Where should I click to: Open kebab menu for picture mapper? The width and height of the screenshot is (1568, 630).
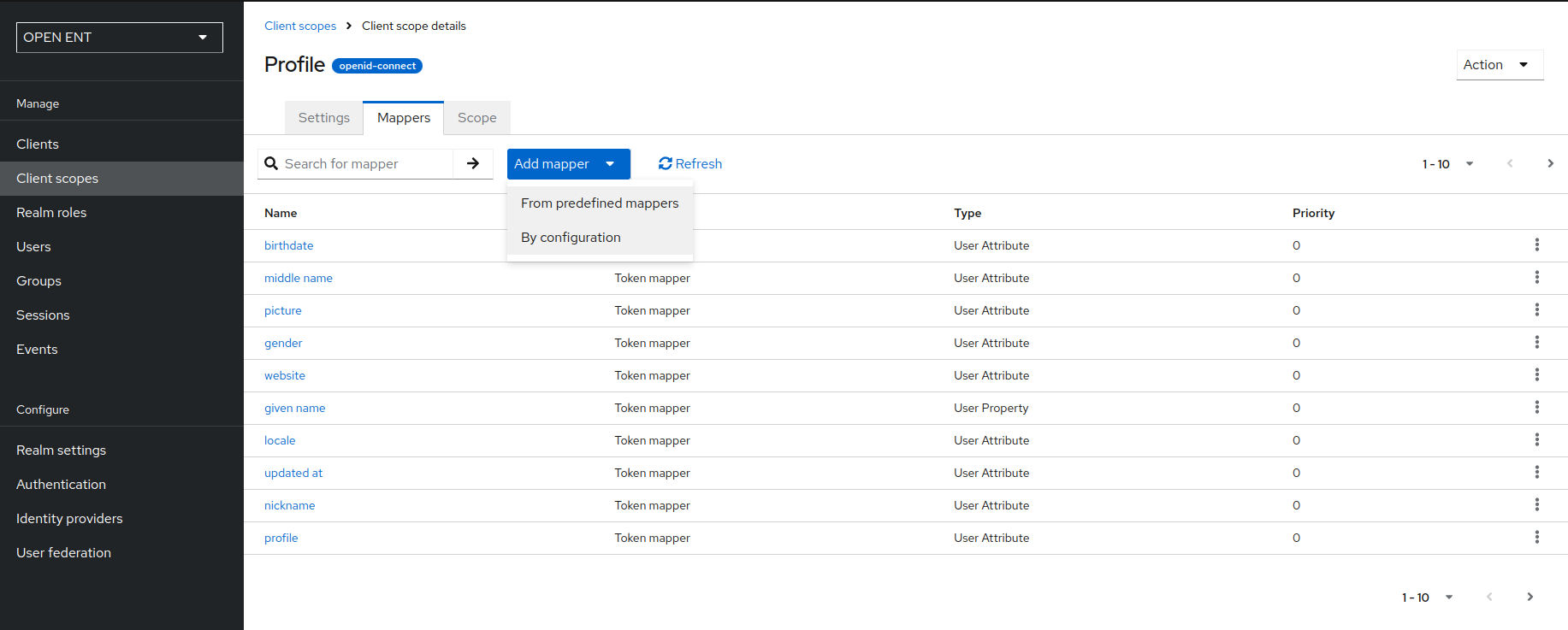point(1536,310)
